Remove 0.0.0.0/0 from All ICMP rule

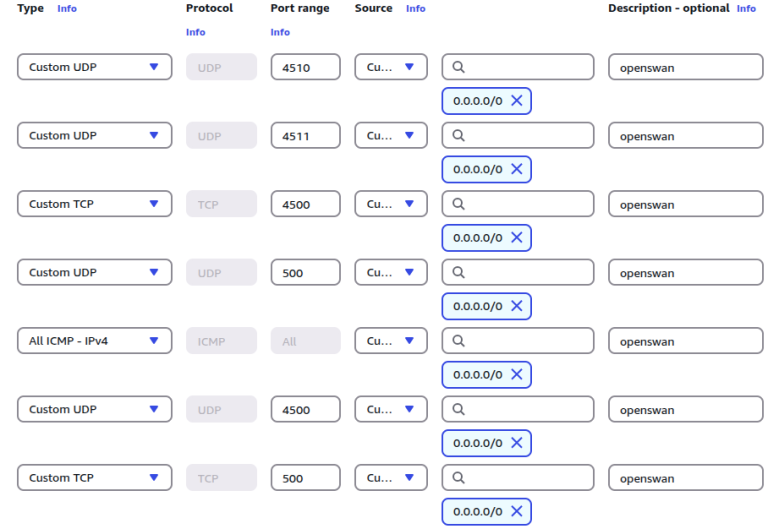(516, 374)
